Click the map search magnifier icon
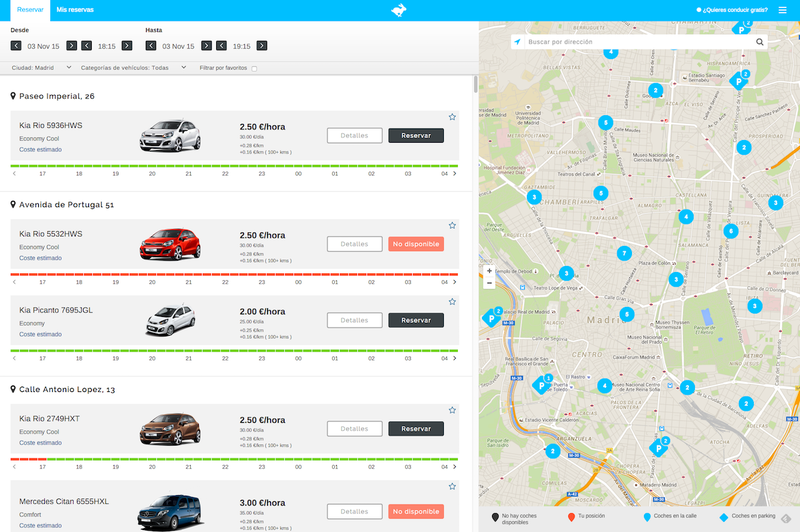 [x=759, y=42]
